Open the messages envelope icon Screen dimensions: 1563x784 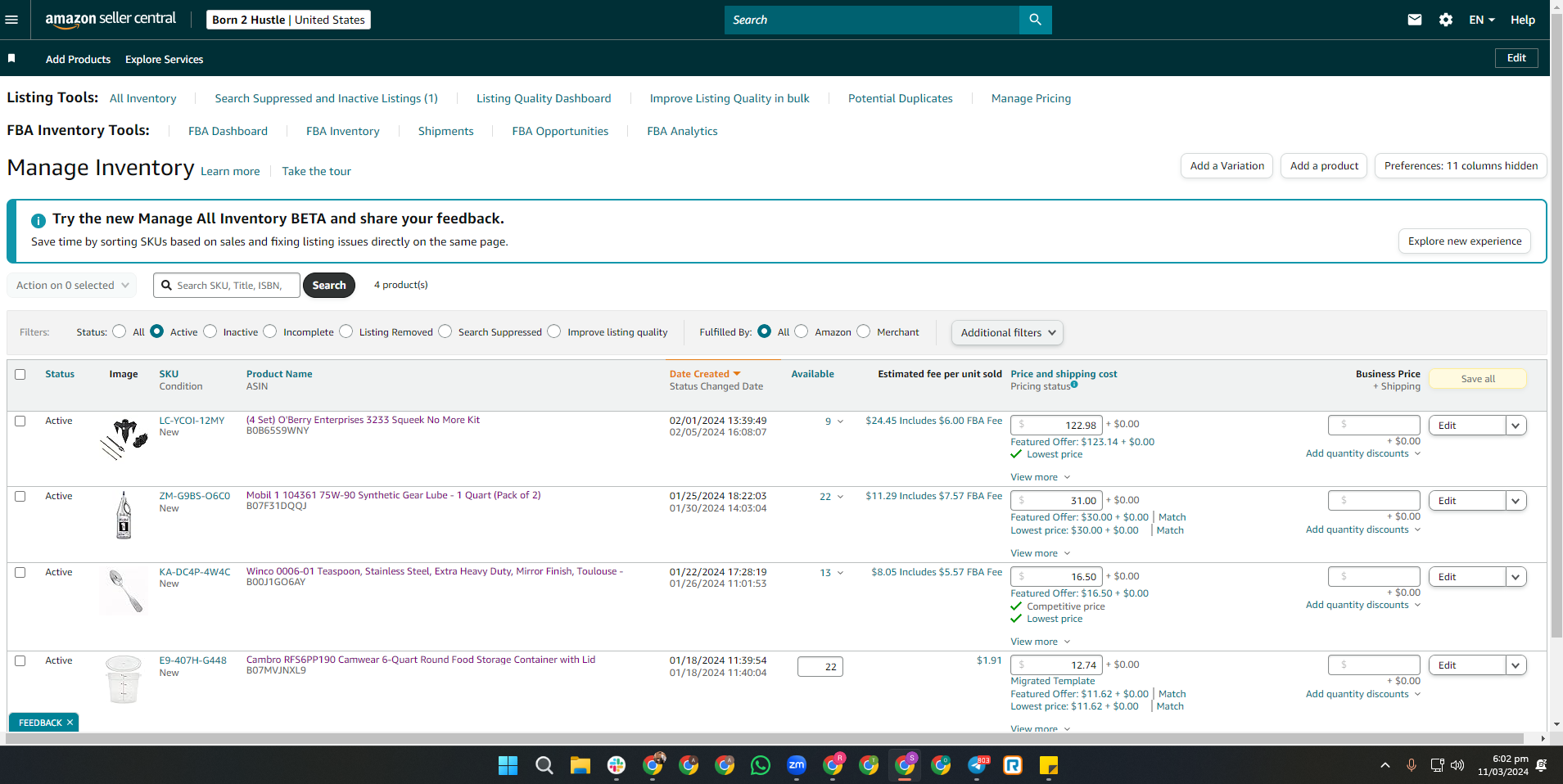pos(1415,20)
